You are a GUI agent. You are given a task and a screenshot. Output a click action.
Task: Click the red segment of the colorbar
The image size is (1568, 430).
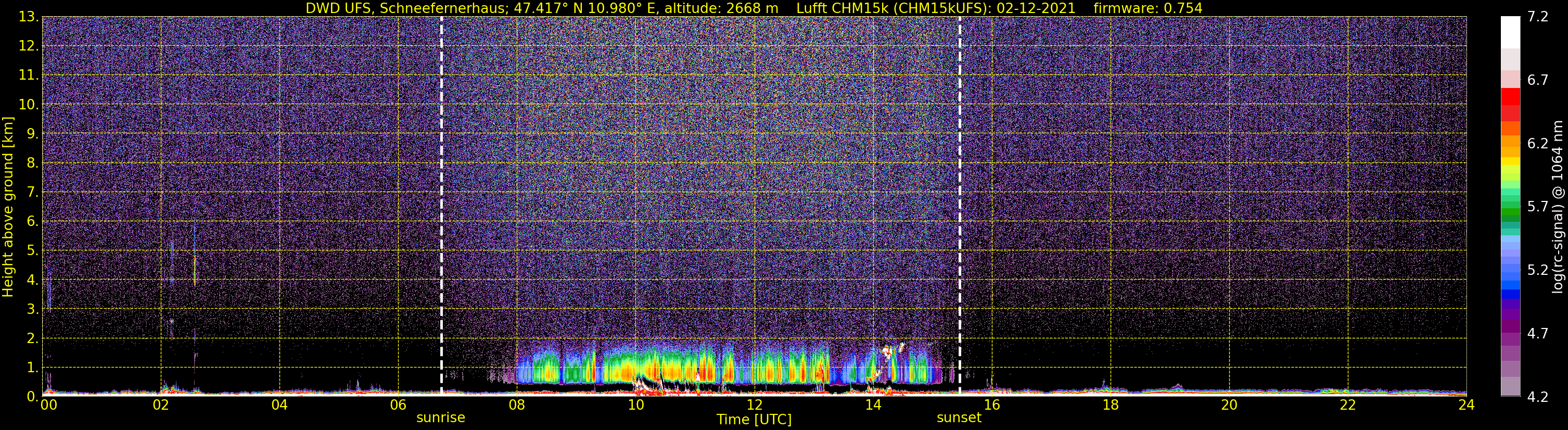(1510, 97)
